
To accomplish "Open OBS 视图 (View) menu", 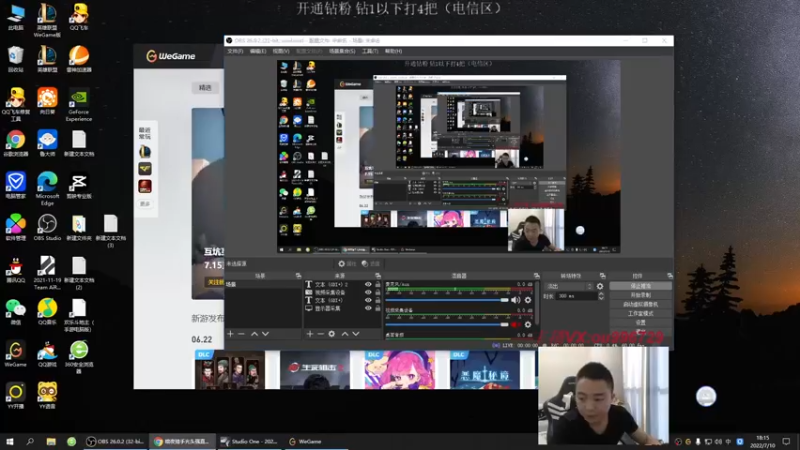I will tap(281, 51).
